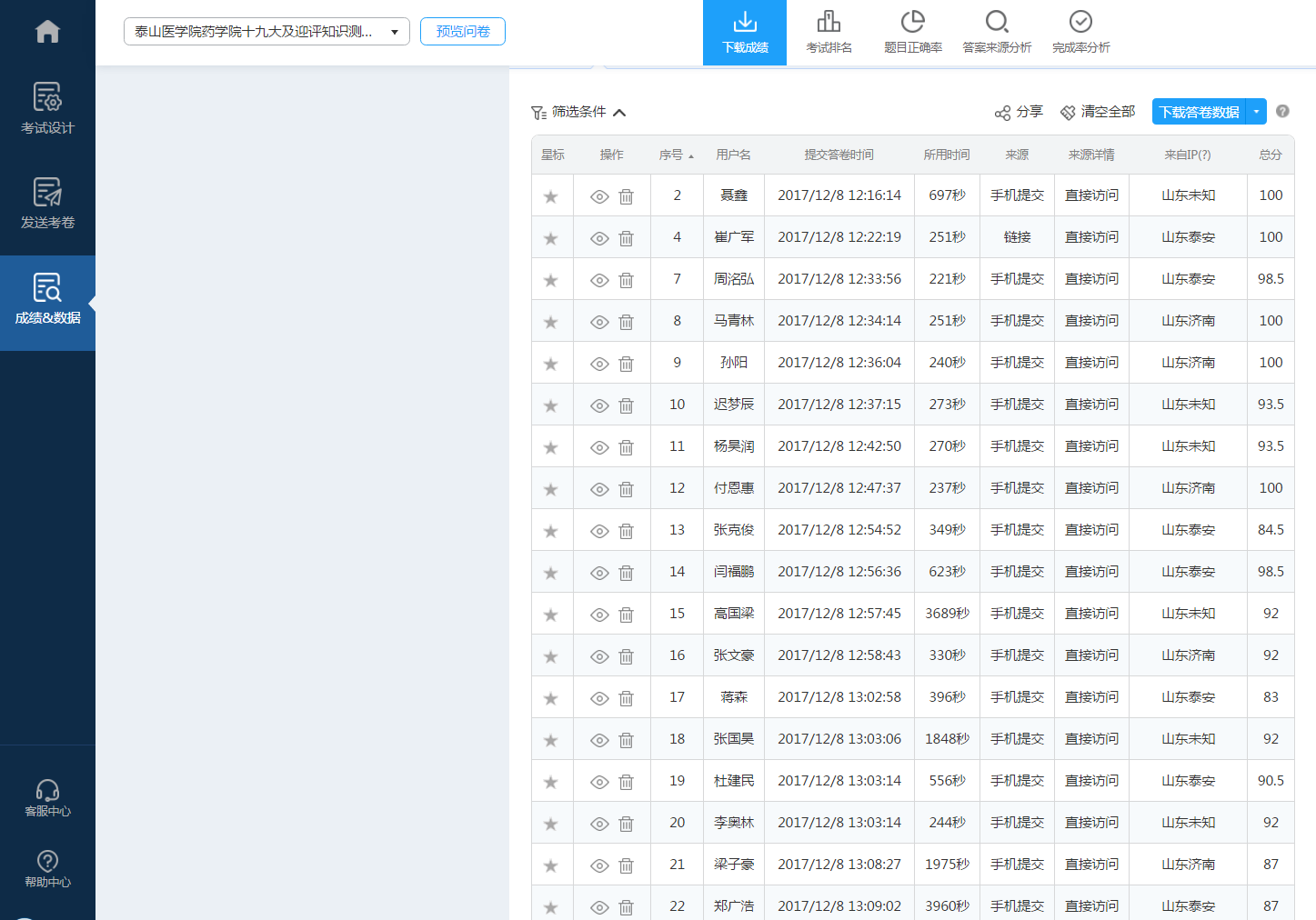
Task: Open 考试设计 in the sidebar
Action: click(47, 108)
